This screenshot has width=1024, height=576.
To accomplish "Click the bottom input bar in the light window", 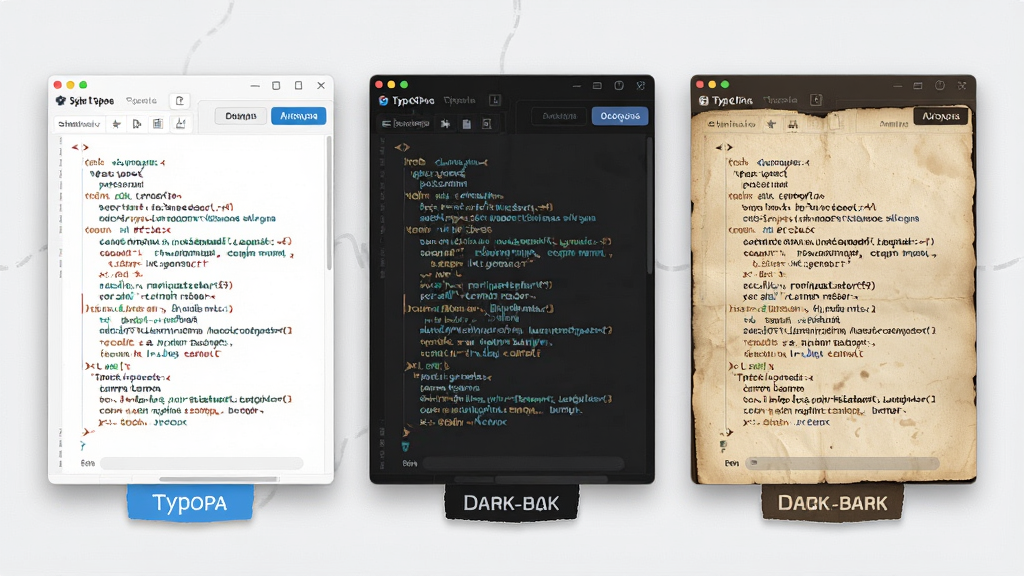I will [201, 463].
